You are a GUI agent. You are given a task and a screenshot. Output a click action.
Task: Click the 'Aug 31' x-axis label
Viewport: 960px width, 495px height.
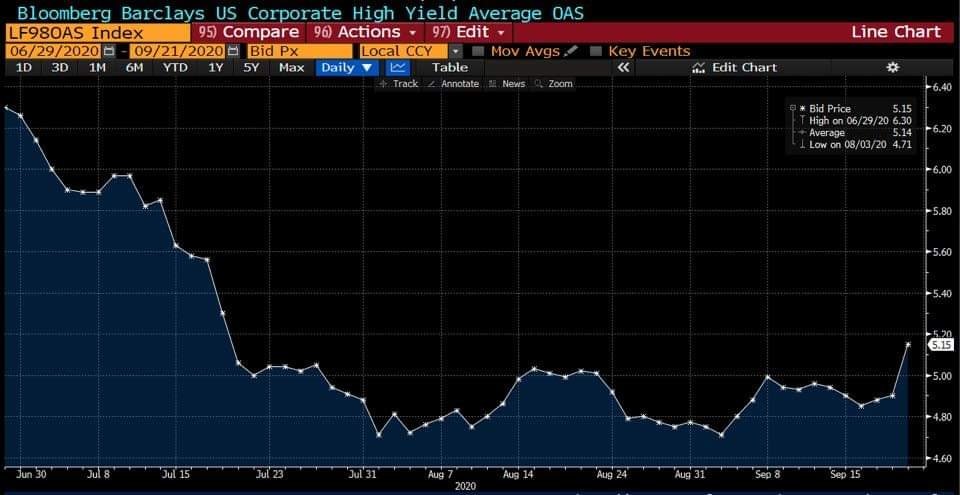[x=690, y=474]
